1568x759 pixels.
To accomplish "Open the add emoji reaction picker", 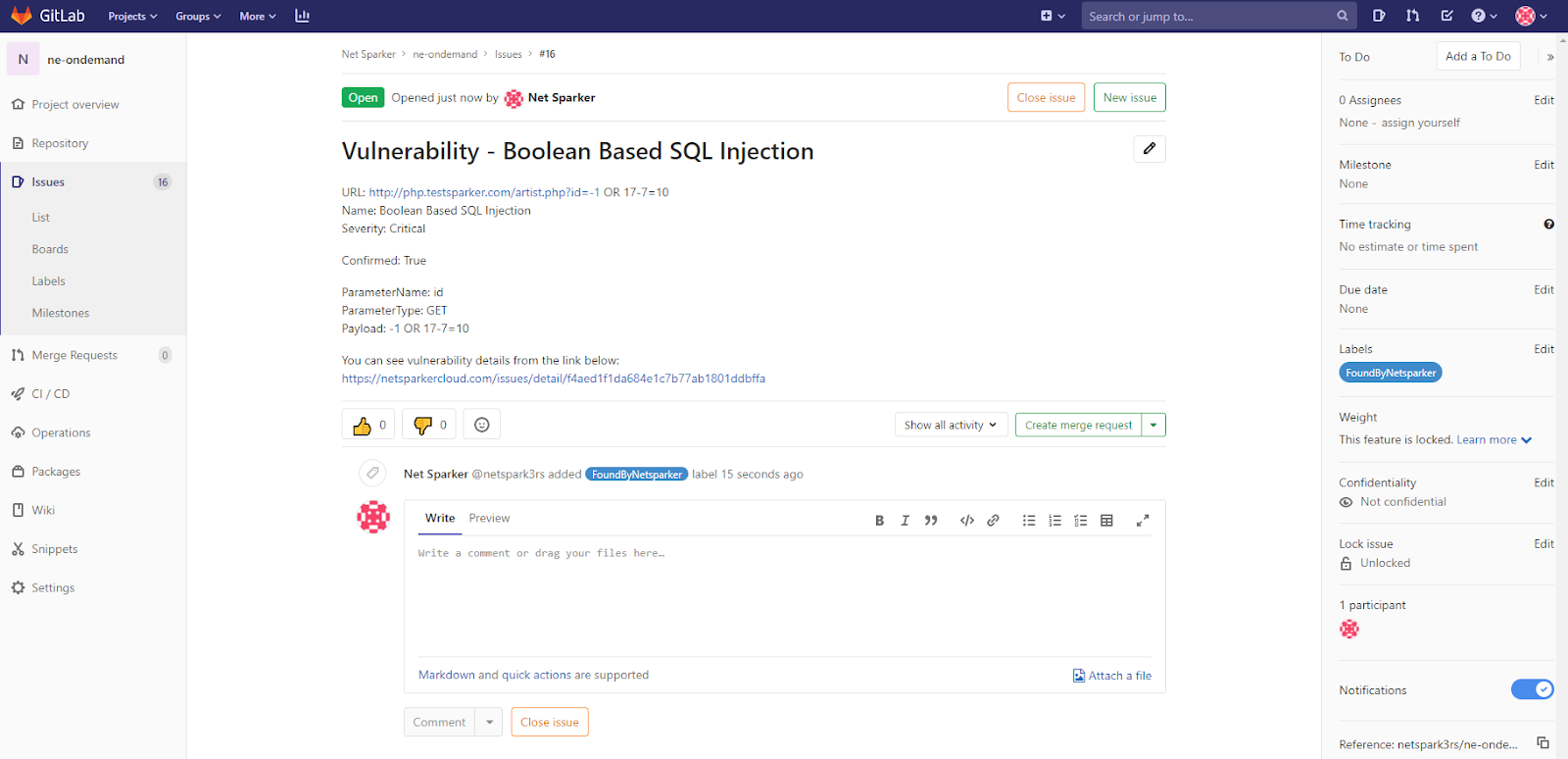I will [481, 425].
